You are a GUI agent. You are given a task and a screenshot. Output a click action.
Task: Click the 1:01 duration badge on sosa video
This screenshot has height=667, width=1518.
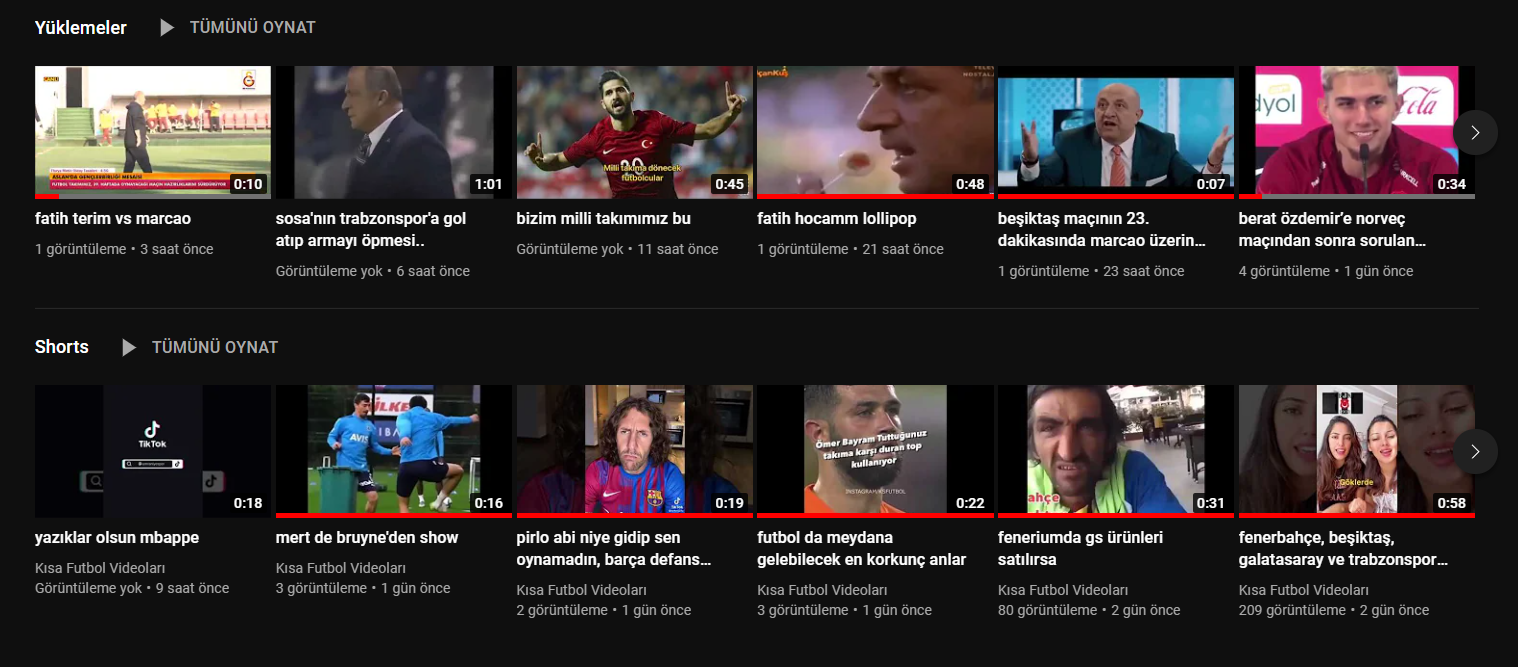click(488, 184)
